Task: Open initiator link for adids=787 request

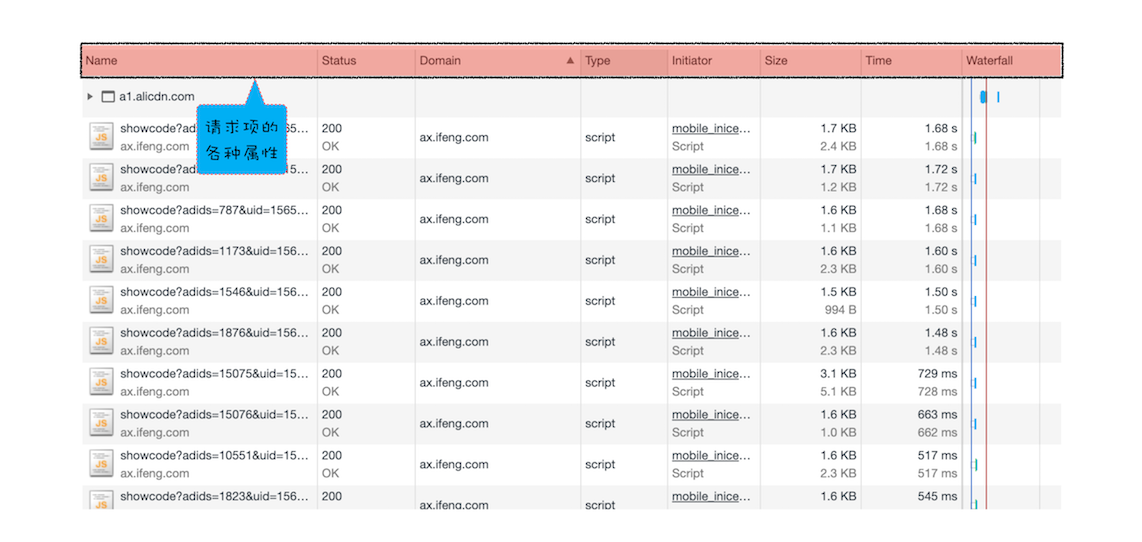Action: coord(710,211)
